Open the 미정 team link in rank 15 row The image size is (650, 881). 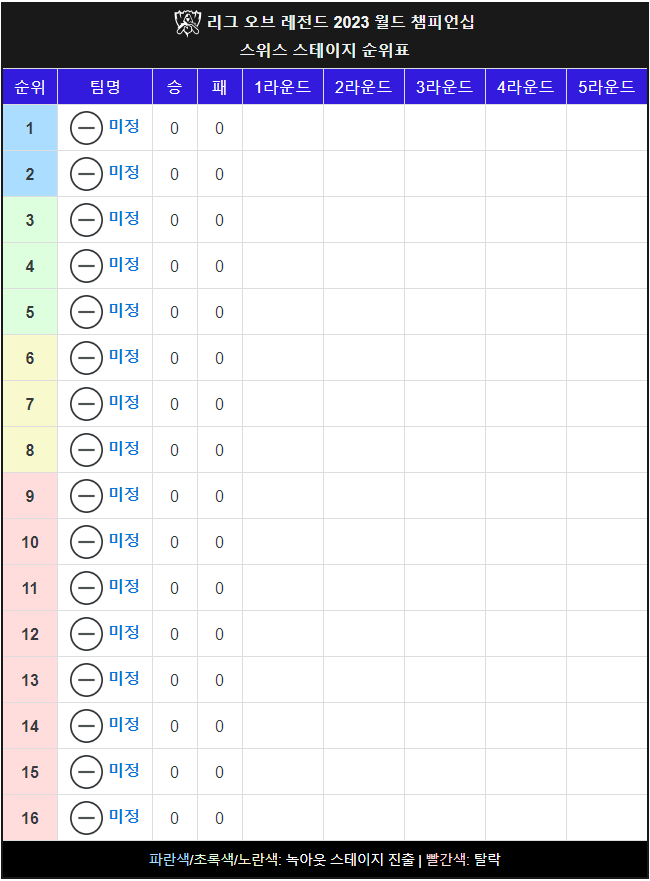pos(124,770)
